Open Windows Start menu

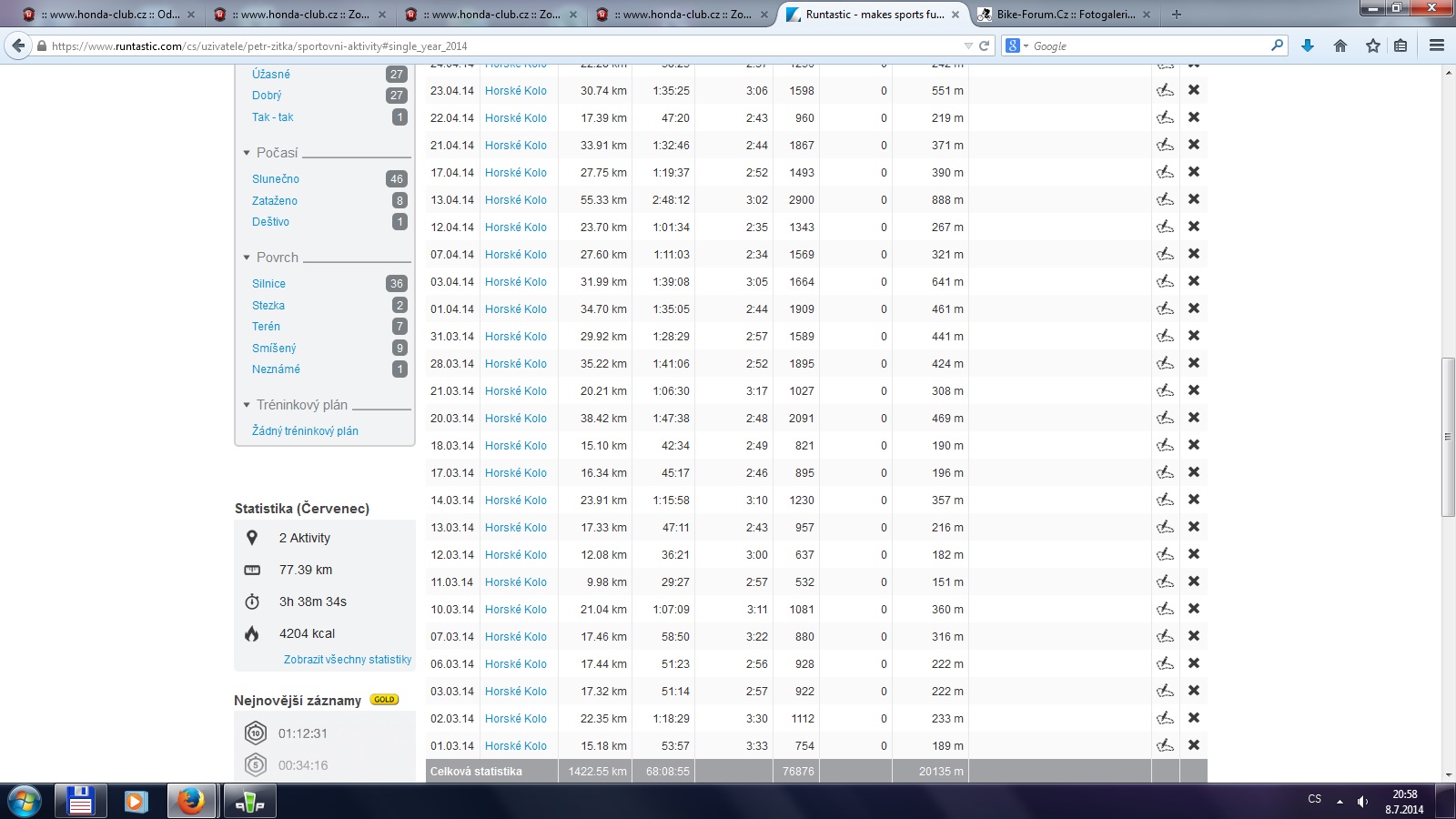pos(25,802)
